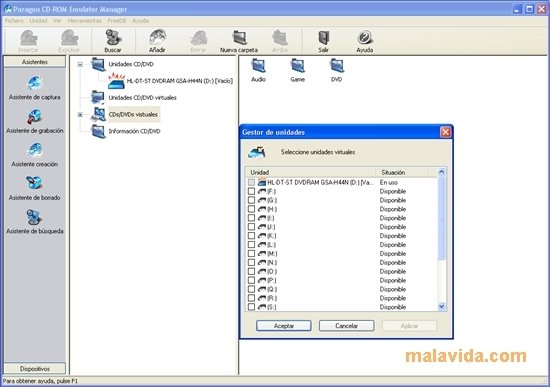Image resolution: width=550 pixels, height=387 pixels.
Task: Check the (K:) virtual drive box
Action: 251,236
